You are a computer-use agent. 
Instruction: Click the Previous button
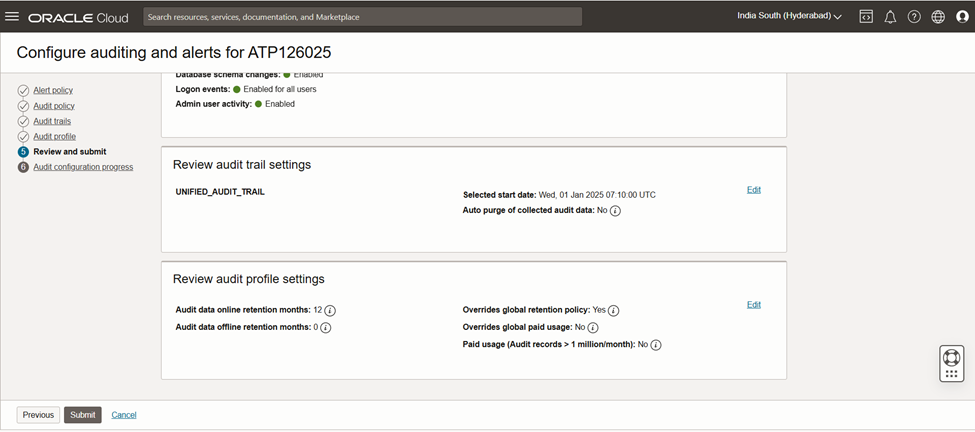click(x=39, y=415)
